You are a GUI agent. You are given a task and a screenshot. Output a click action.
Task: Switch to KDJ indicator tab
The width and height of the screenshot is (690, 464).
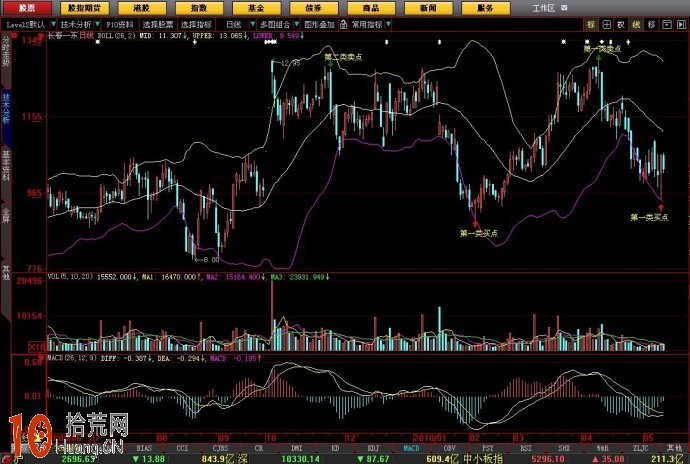pyautogui.click(x=373, y=448)
